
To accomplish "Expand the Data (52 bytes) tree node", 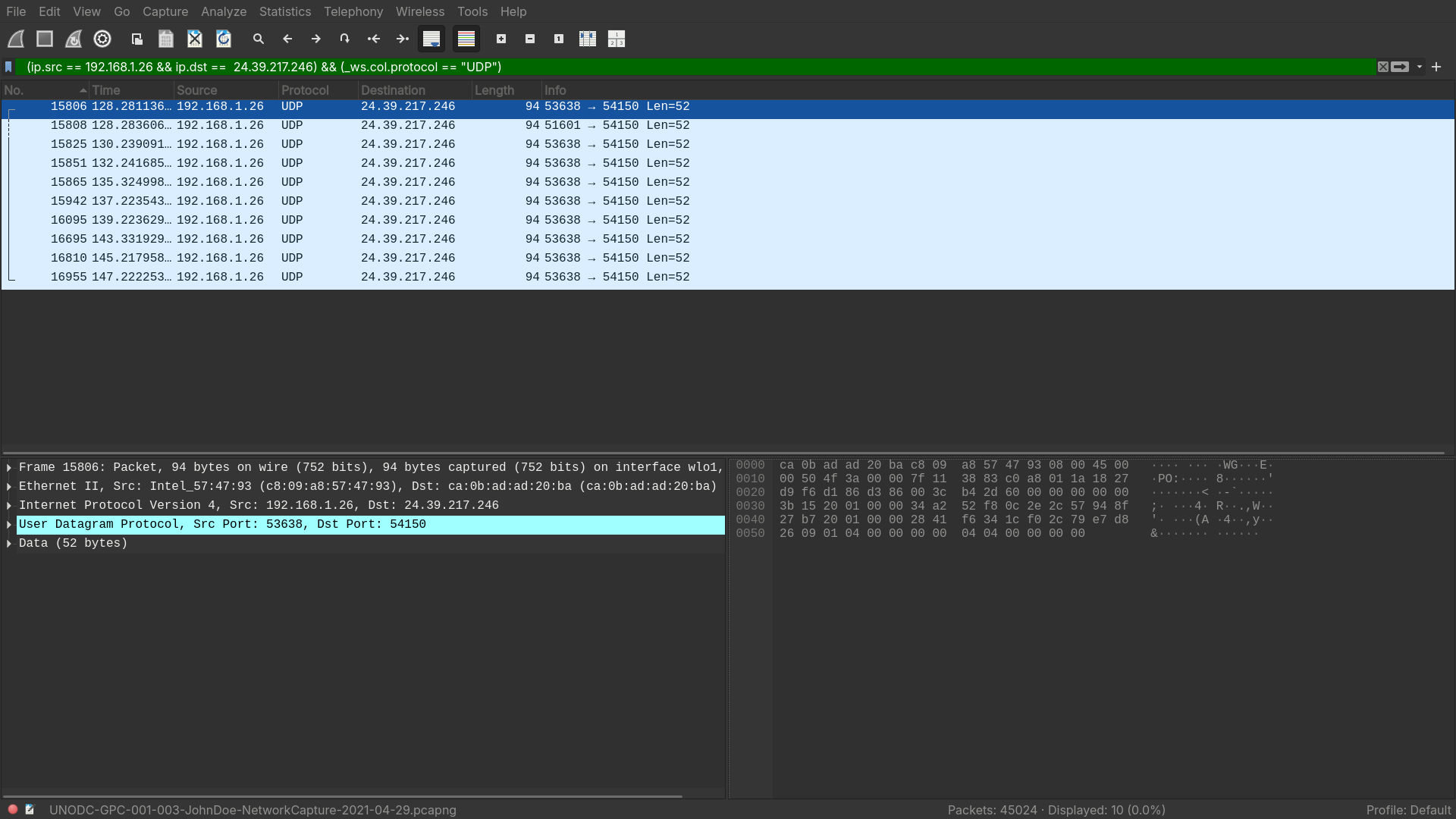I will 9,544.
